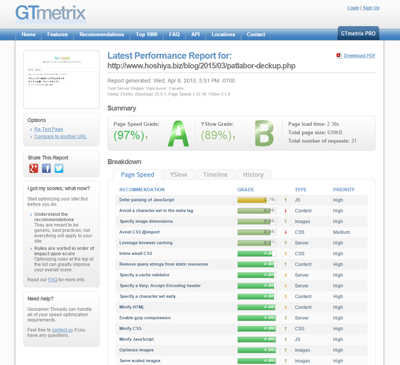Expand Avoid a character set in meta tag
The image size is (400, 365).
coord(156,210)
